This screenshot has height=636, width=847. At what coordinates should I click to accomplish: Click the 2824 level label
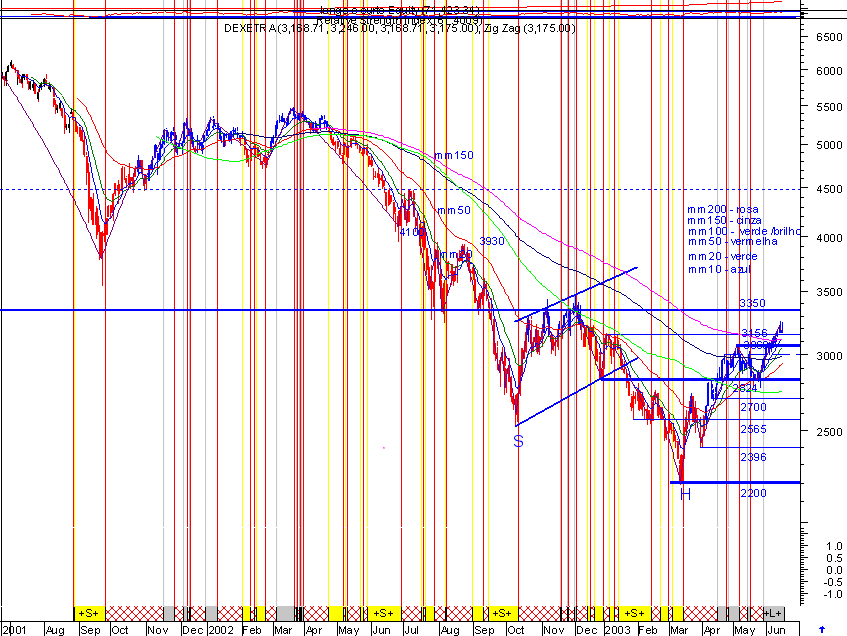tap(745, 389)
